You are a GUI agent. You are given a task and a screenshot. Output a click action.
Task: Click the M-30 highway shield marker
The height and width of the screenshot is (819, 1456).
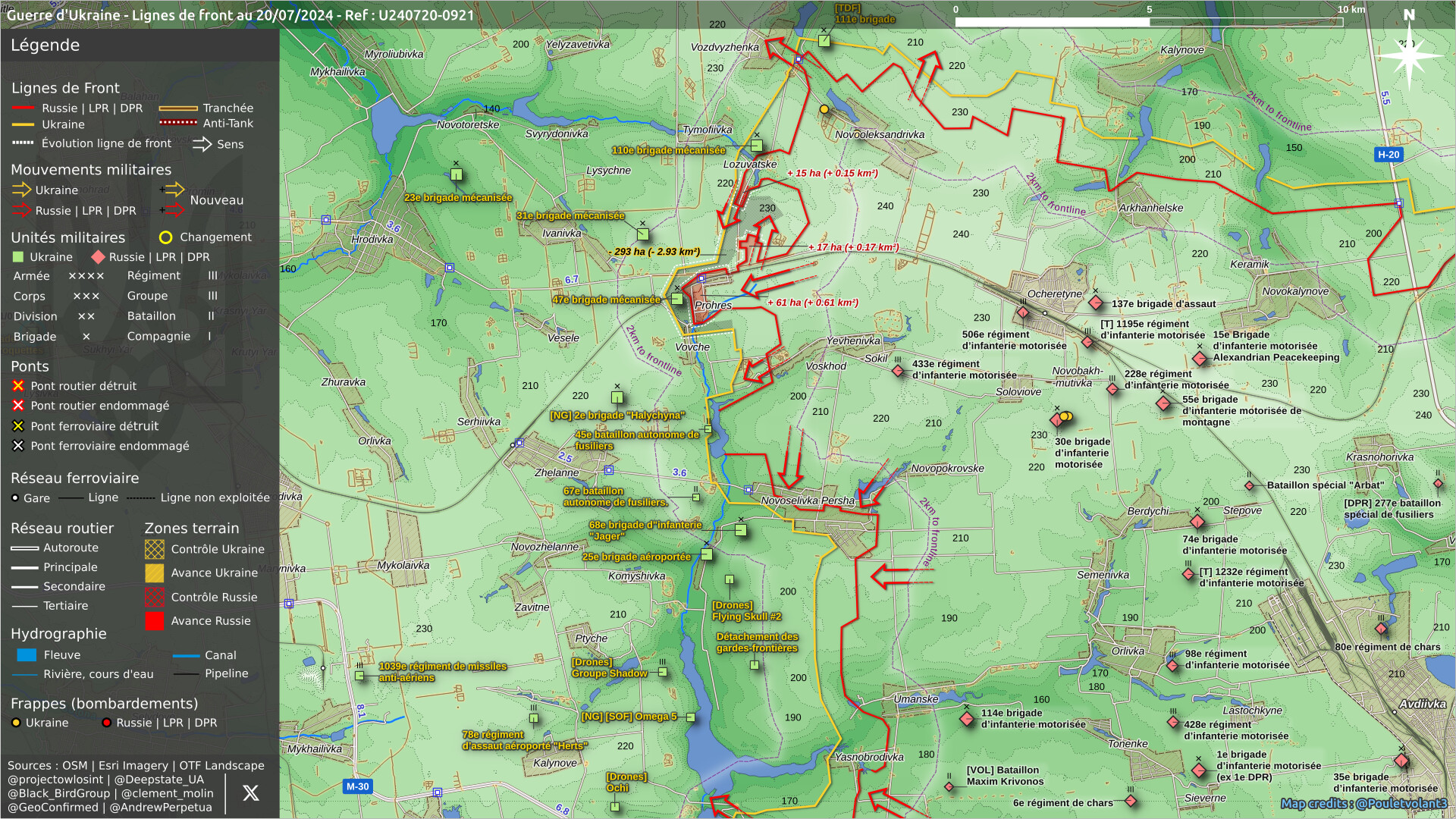357,786
